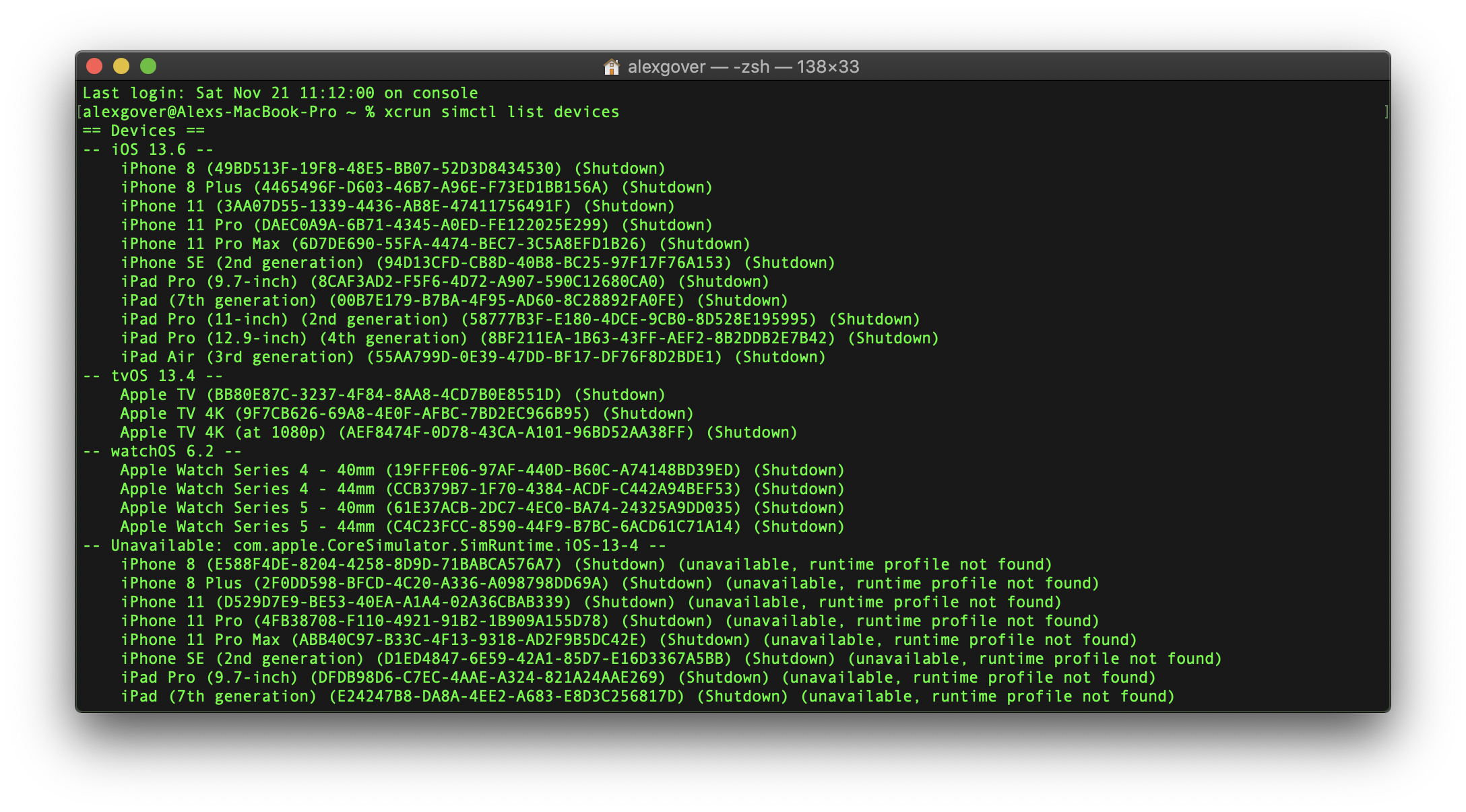
Task: Click the iPad Pro (9.7-inch) 8CAF3AD2-F5F6 line
Action: [445, 281]
